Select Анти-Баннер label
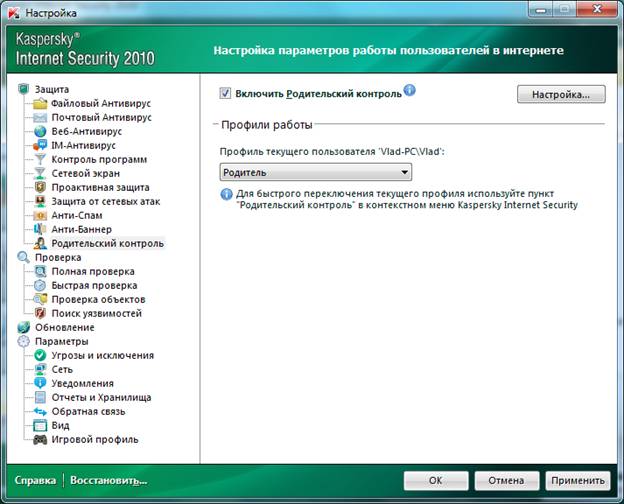This screenshot has width=624, height=504. coord(82,229)
